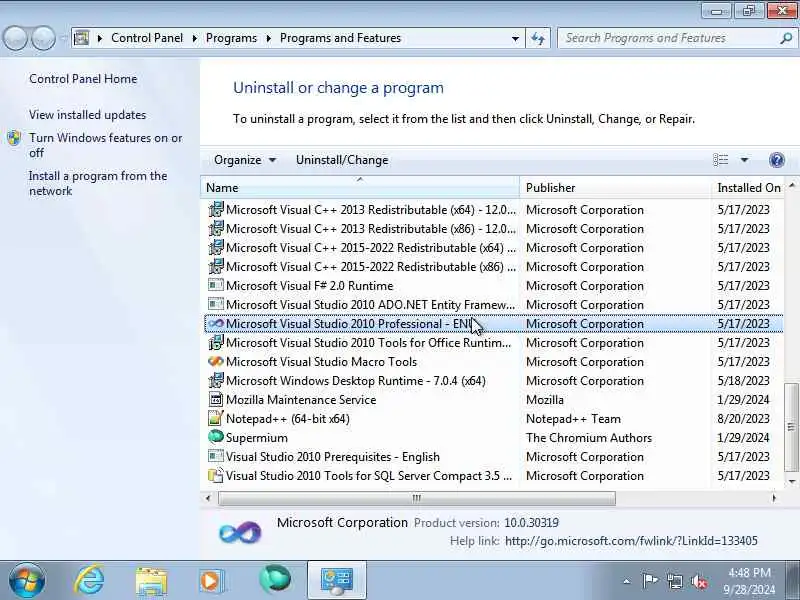Image resolution: width=800 pixels, height=600 pixels.
Task: Click the vertical scrollbar down arrow
Action: (791, 481)
